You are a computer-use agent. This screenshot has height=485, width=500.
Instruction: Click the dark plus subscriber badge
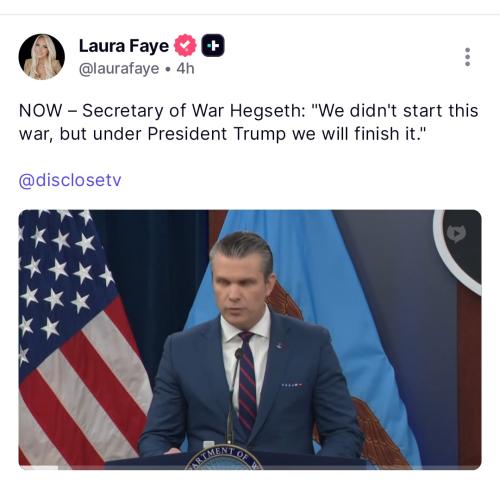coord(213,45)
